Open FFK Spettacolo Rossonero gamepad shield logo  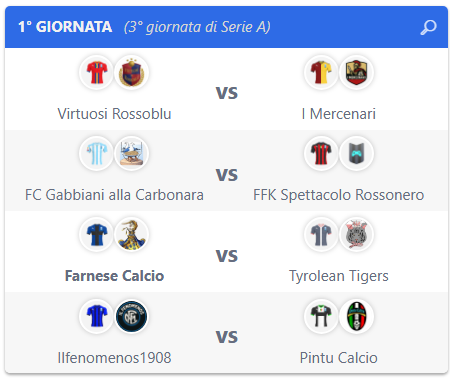356,153
